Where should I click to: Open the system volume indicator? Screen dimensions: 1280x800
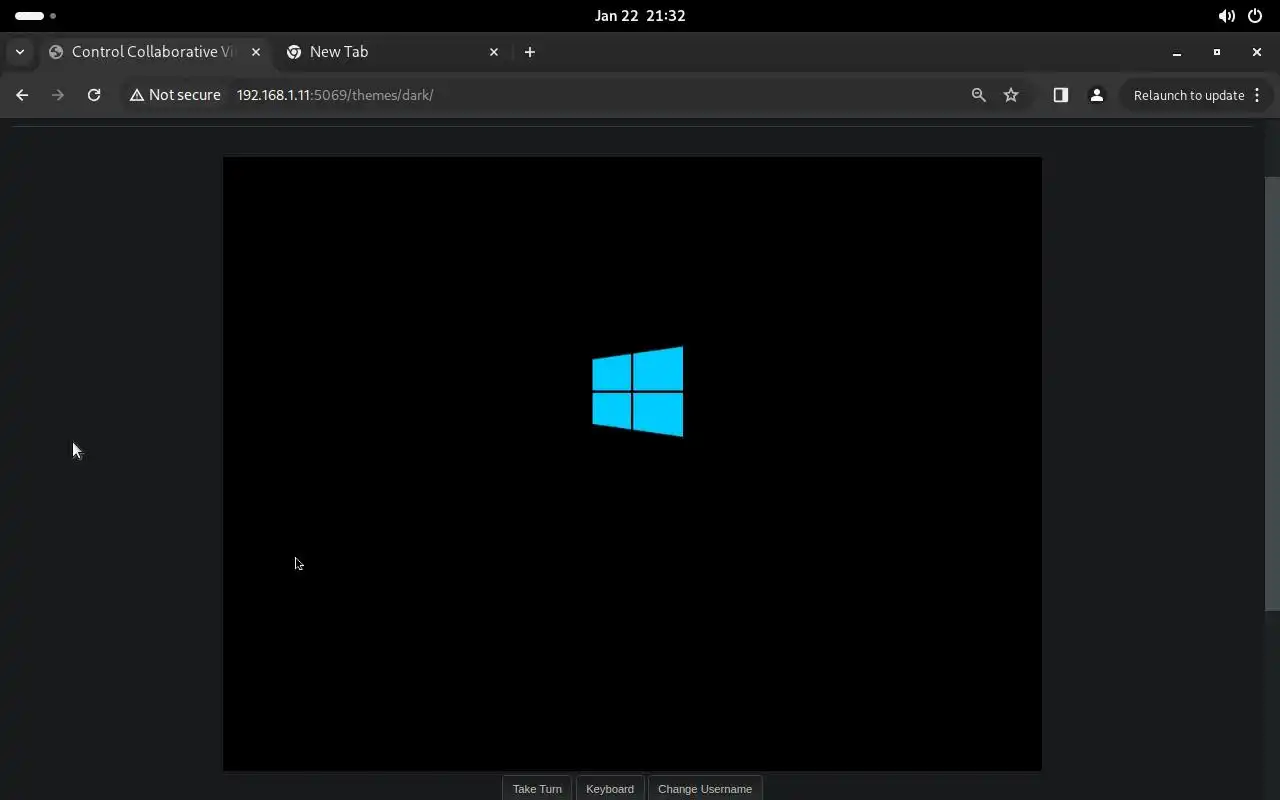click(x=1226, y=16)
